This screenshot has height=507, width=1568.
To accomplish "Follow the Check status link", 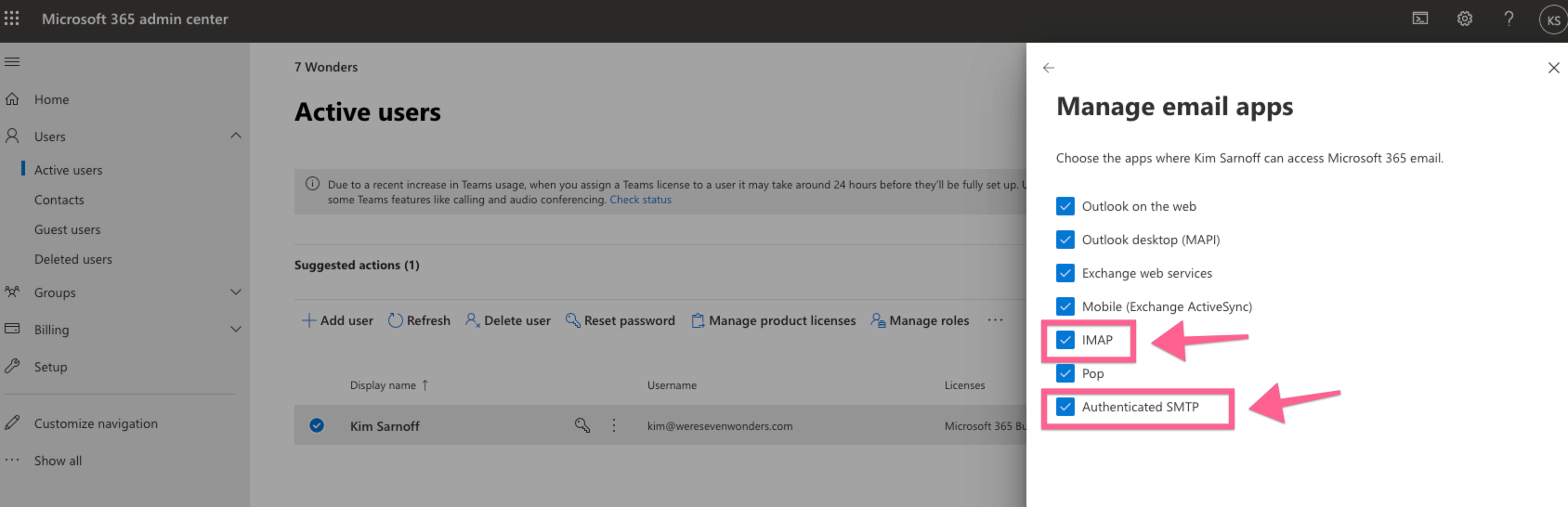I will (641, 200).
